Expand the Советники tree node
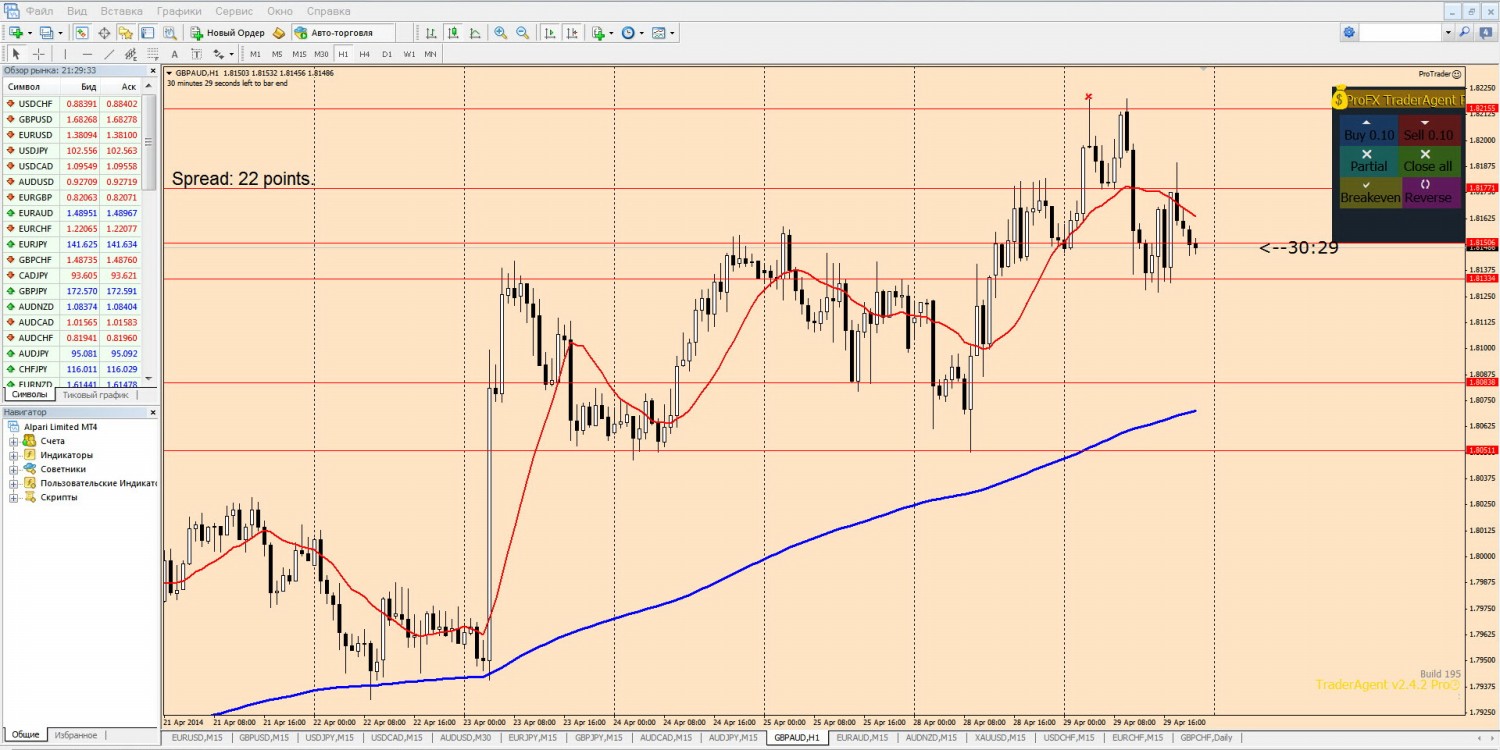The width and height of the screenshot is (1500, 750). click(14, 469)
